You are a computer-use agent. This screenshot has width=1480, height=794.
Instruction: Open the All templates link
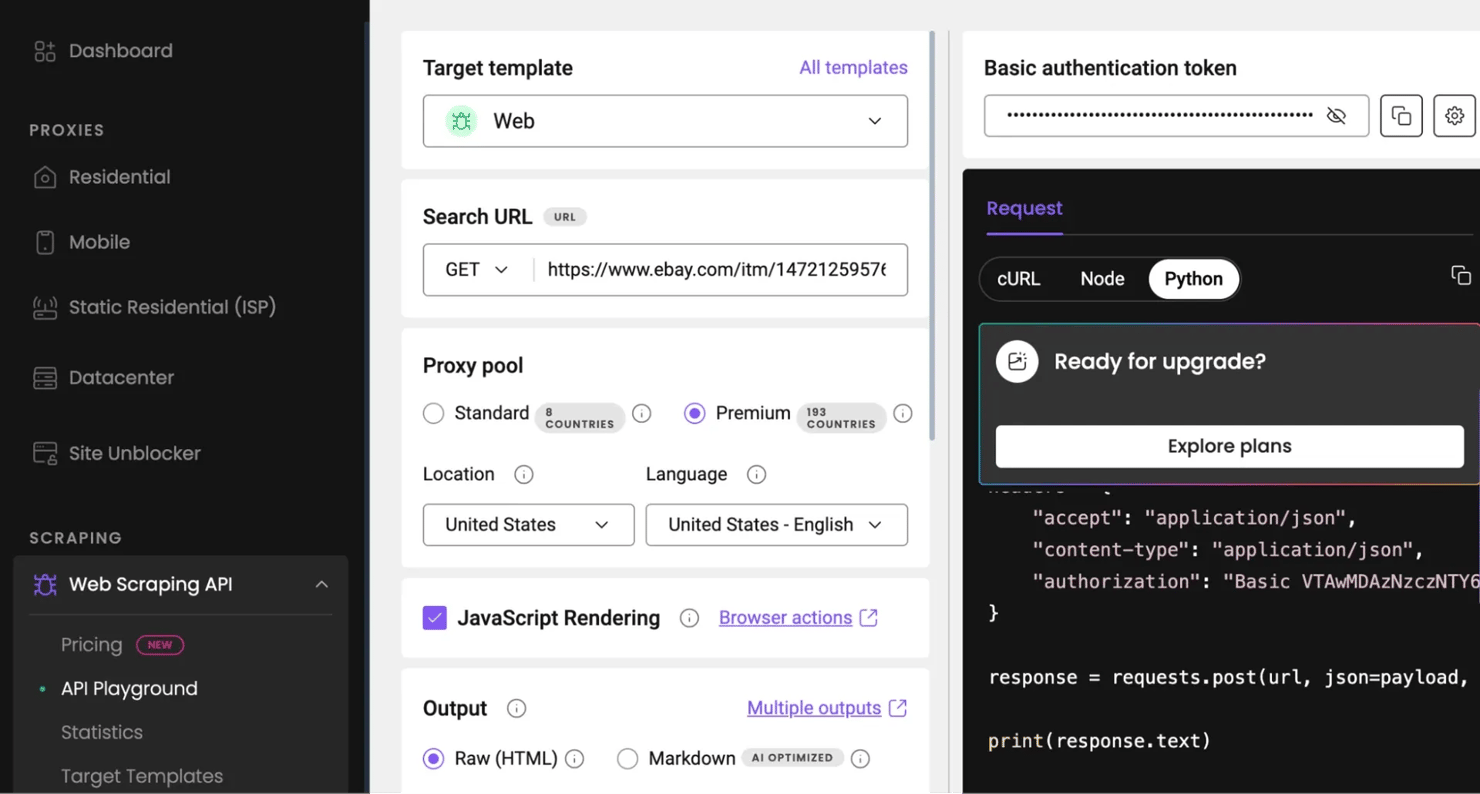pyautogui.click(x=853, y=68)
